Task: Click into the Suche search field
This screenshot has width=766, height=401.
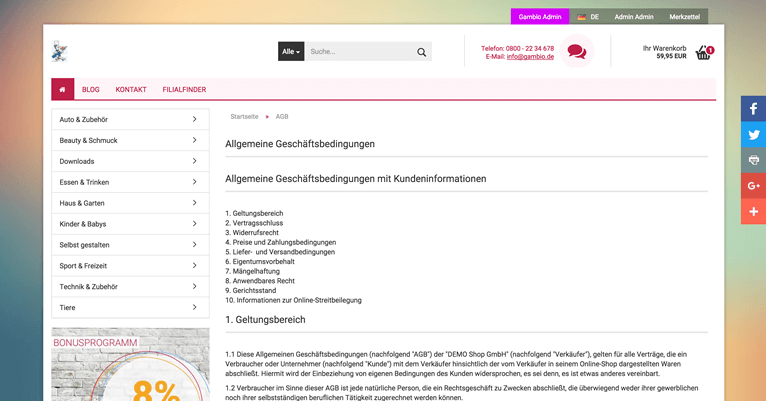Action: click(356, 52)
